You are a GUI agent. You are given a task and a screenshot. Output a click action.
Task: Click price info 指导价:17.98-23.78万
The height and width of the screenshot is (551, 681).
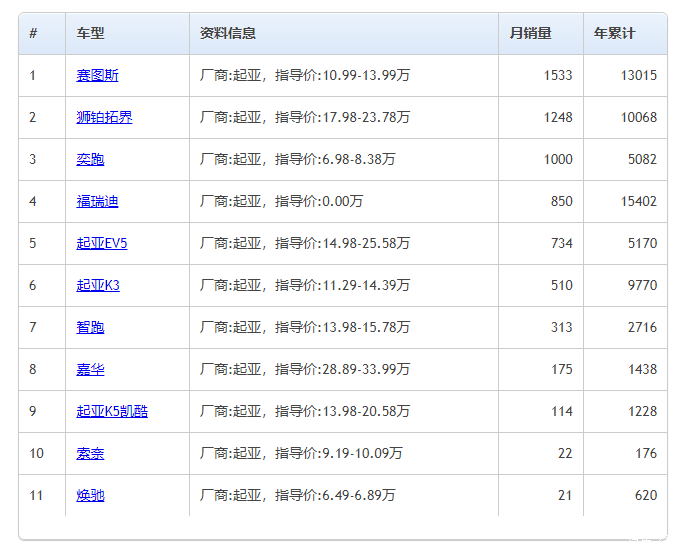(x=342, y=117)
